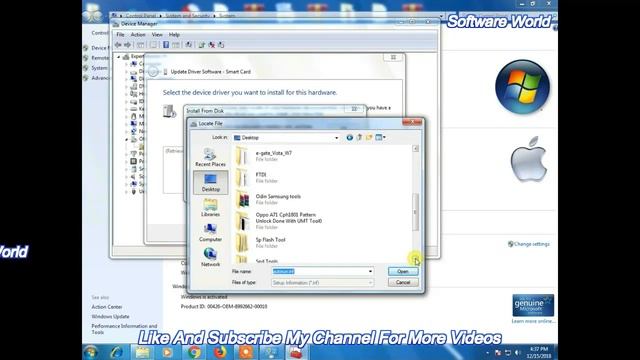Click the blue Help icon in Device Manager toolbar
640x360 pixels.
166,45
